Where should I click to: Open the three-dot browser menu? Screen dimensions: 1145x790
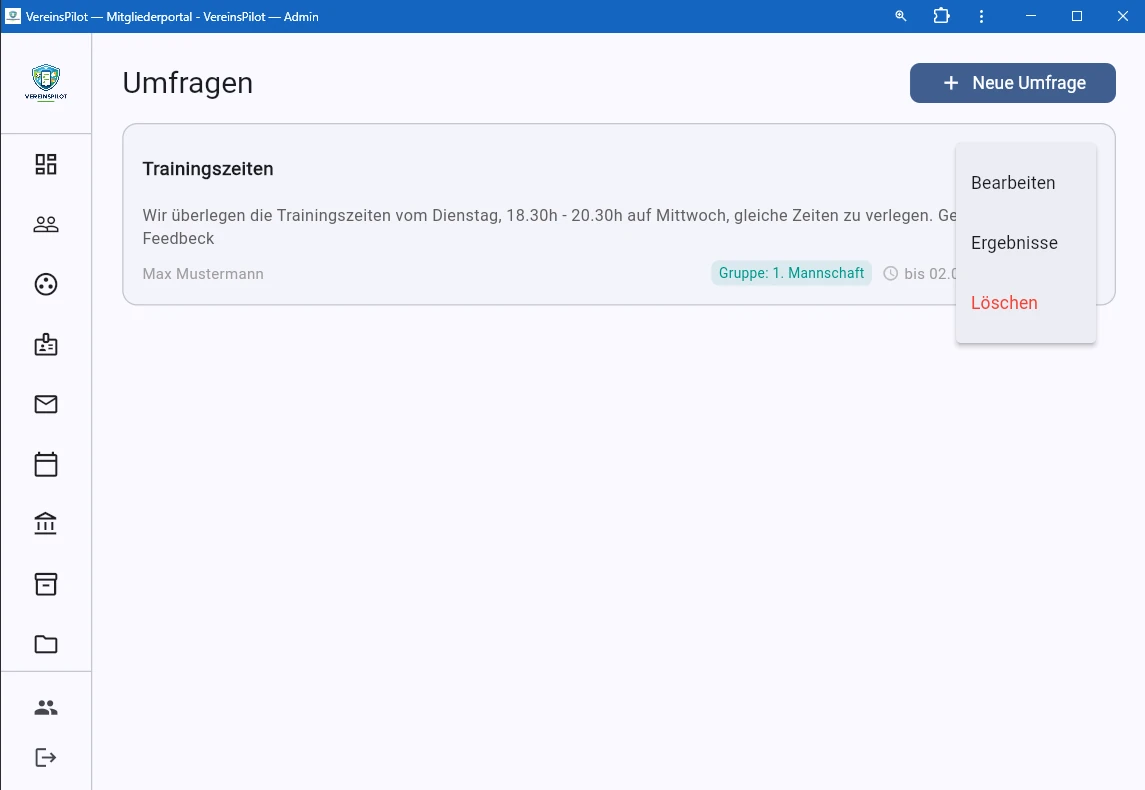[981, 16]
